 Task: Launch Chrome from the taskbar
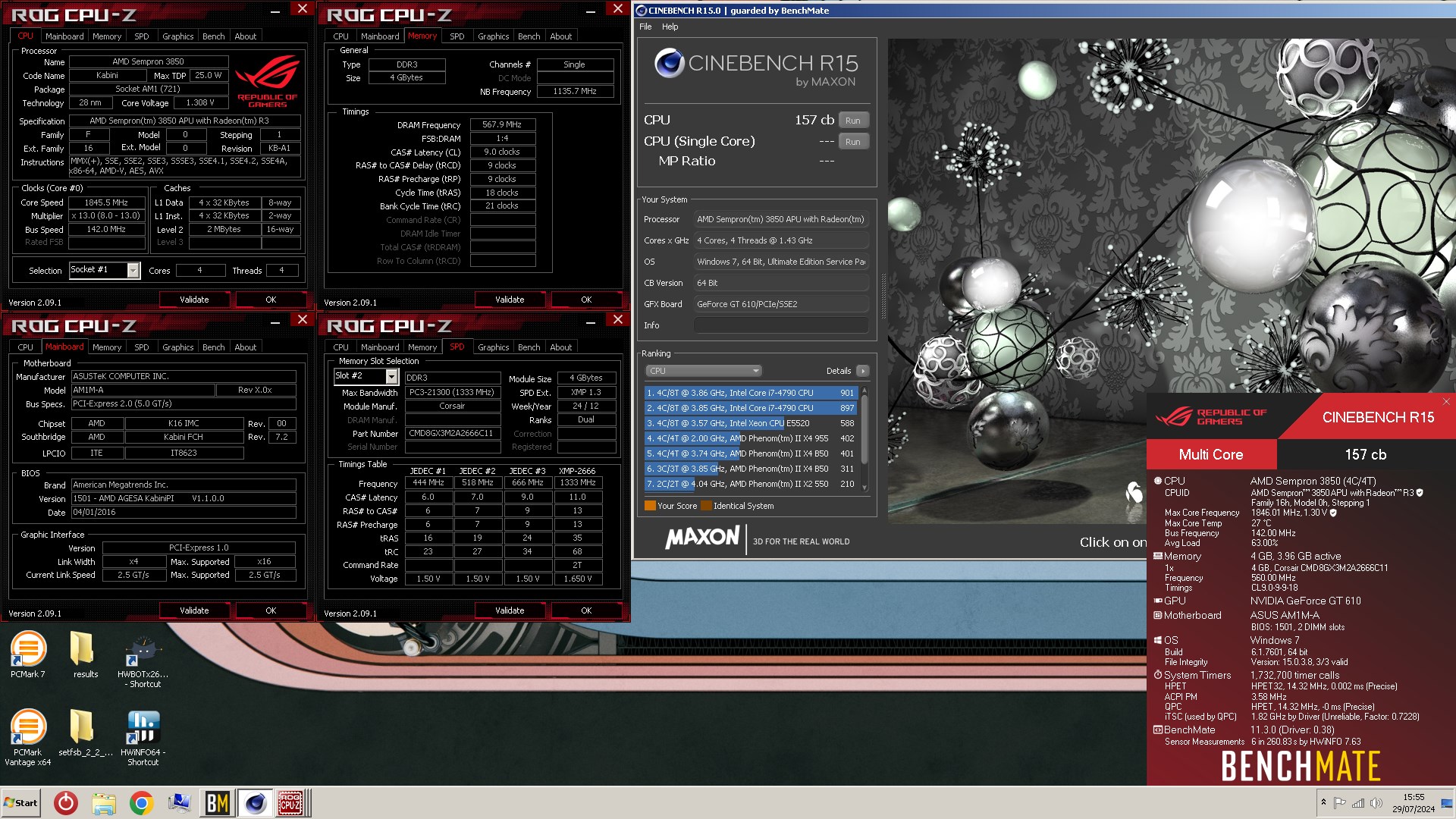[x=141, y=803]
